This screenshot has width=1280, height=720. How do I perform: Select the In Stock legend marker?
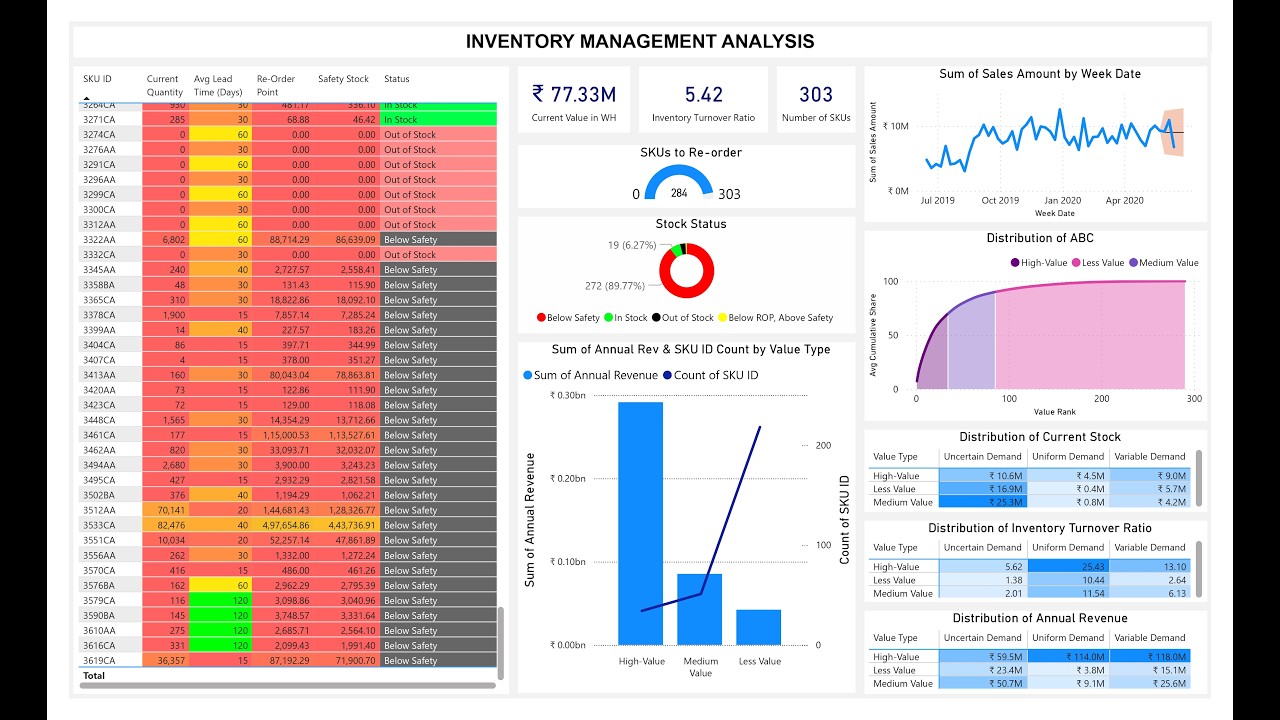pyautogui.click(x=608, y=318)
